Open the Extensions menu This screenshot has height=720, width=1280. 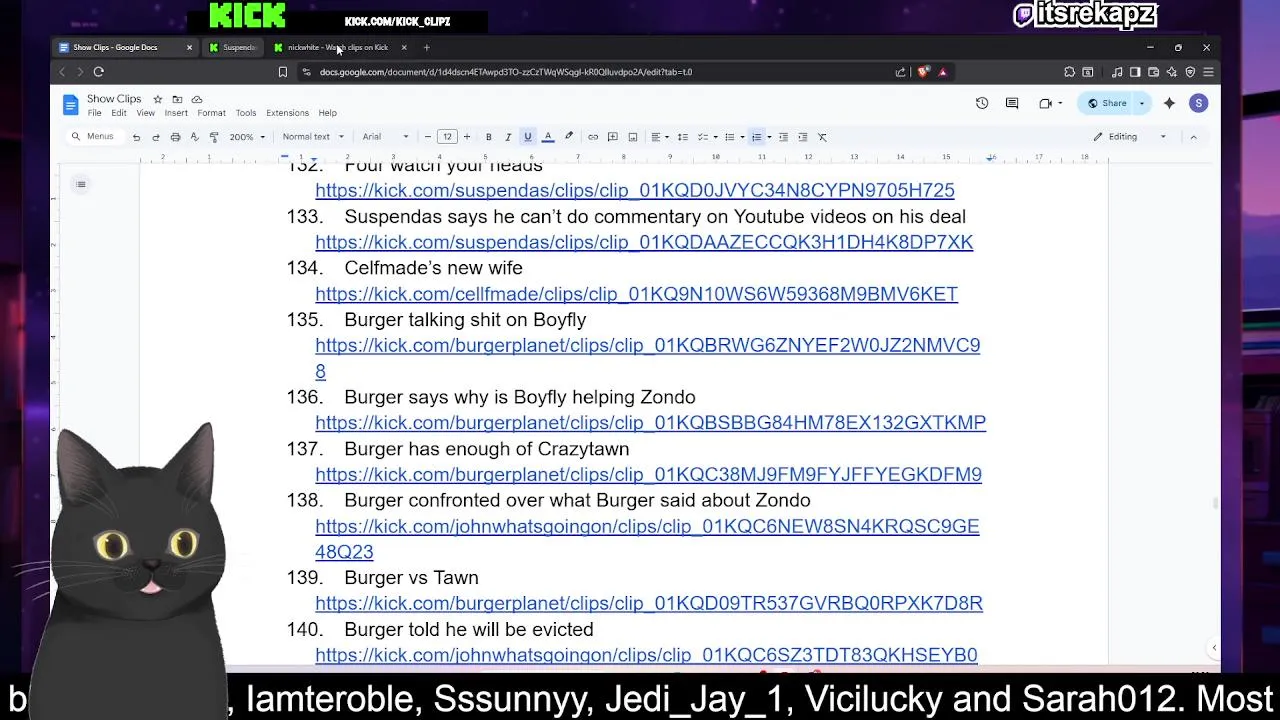click(287, 113)
